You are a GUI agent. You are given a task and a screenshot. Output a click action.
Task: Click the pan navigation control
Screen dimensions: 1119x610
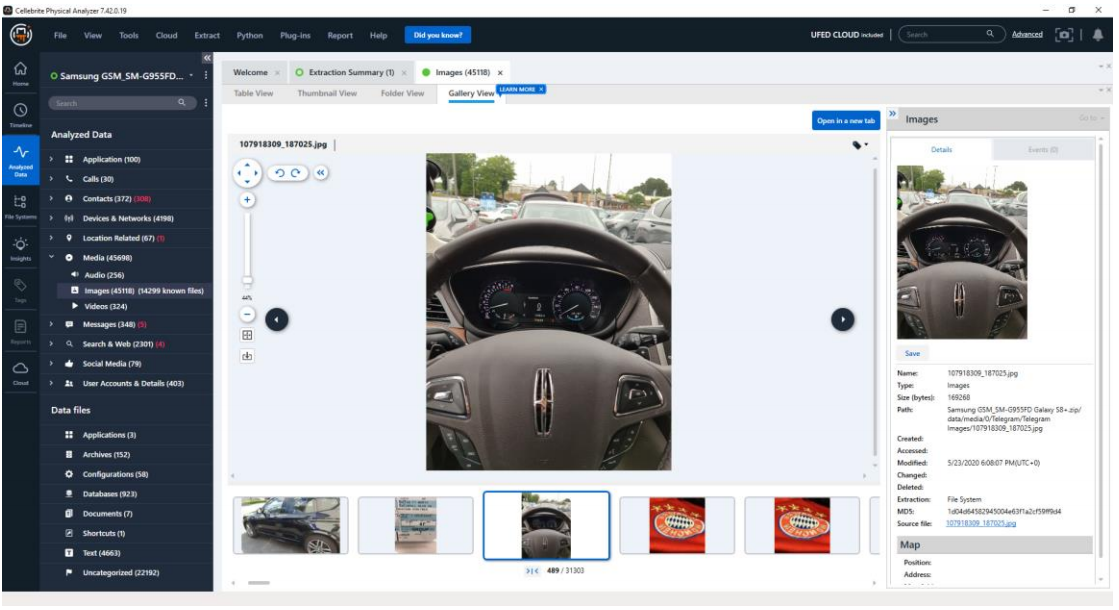tap(247, 173)
